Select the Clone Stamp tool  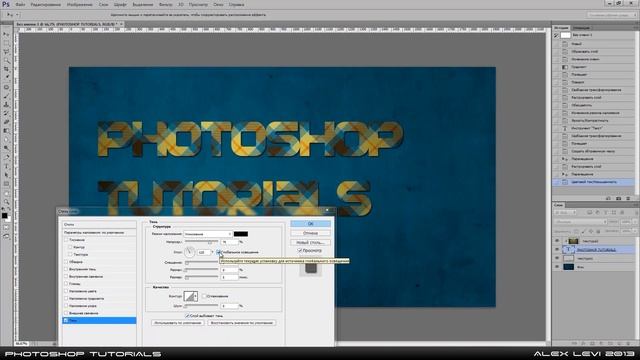tap(6, 104)
